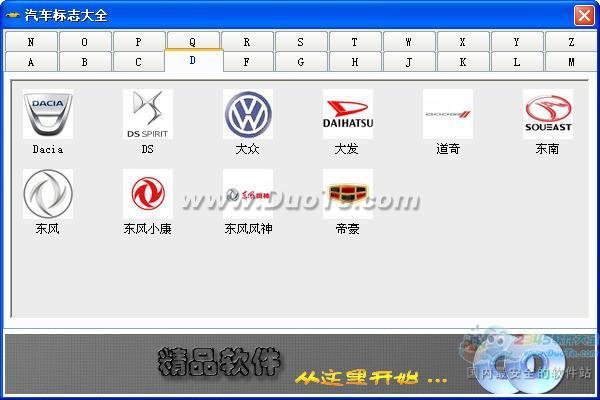Open the Emgrand (帝豪) shield logo

pos(348,194)
